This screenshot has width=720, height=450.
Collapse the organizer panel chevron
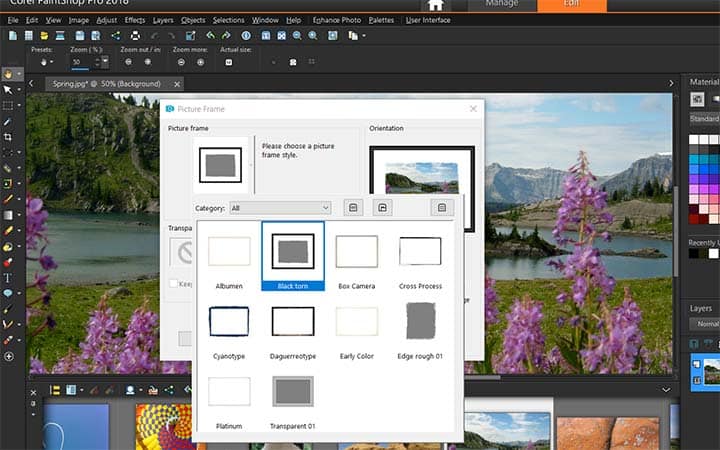[x=666, y=390]
